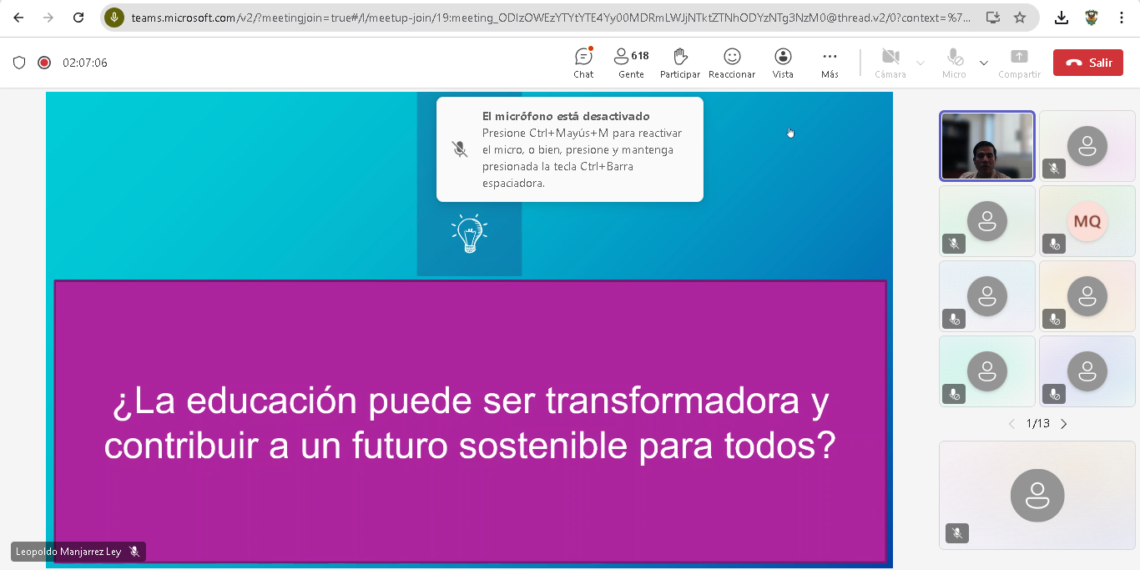Click the slide question text
The height and width of the screenshot is (570, 1140).
[x=470, y=424]
